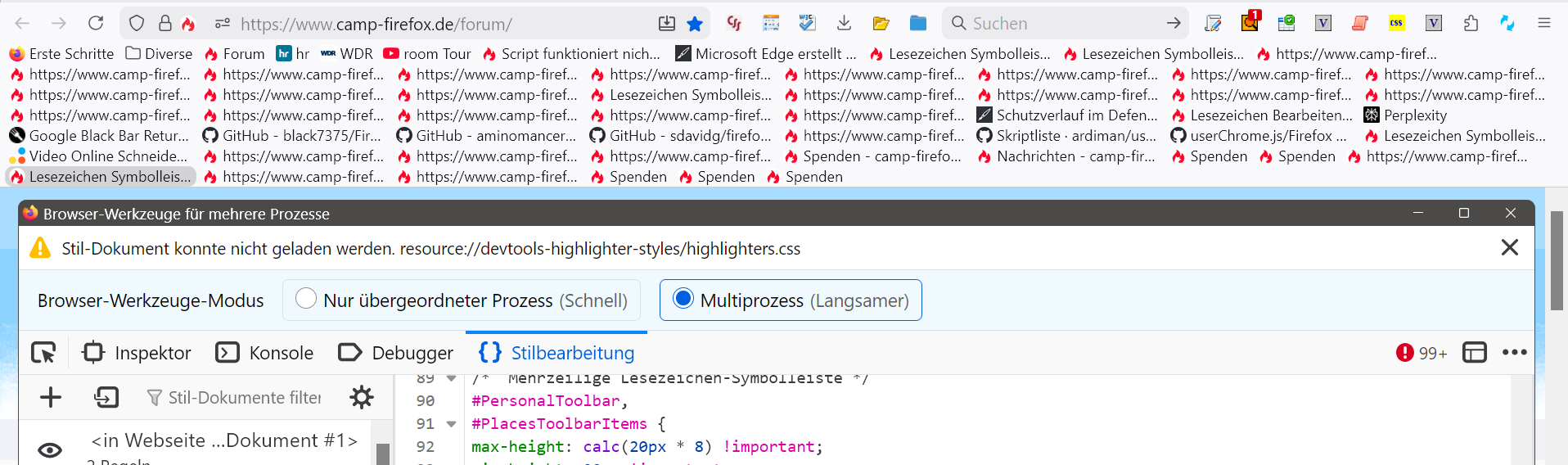Open the shield tracking protection icon
The image size is (1568, 465).
[137, 24]
